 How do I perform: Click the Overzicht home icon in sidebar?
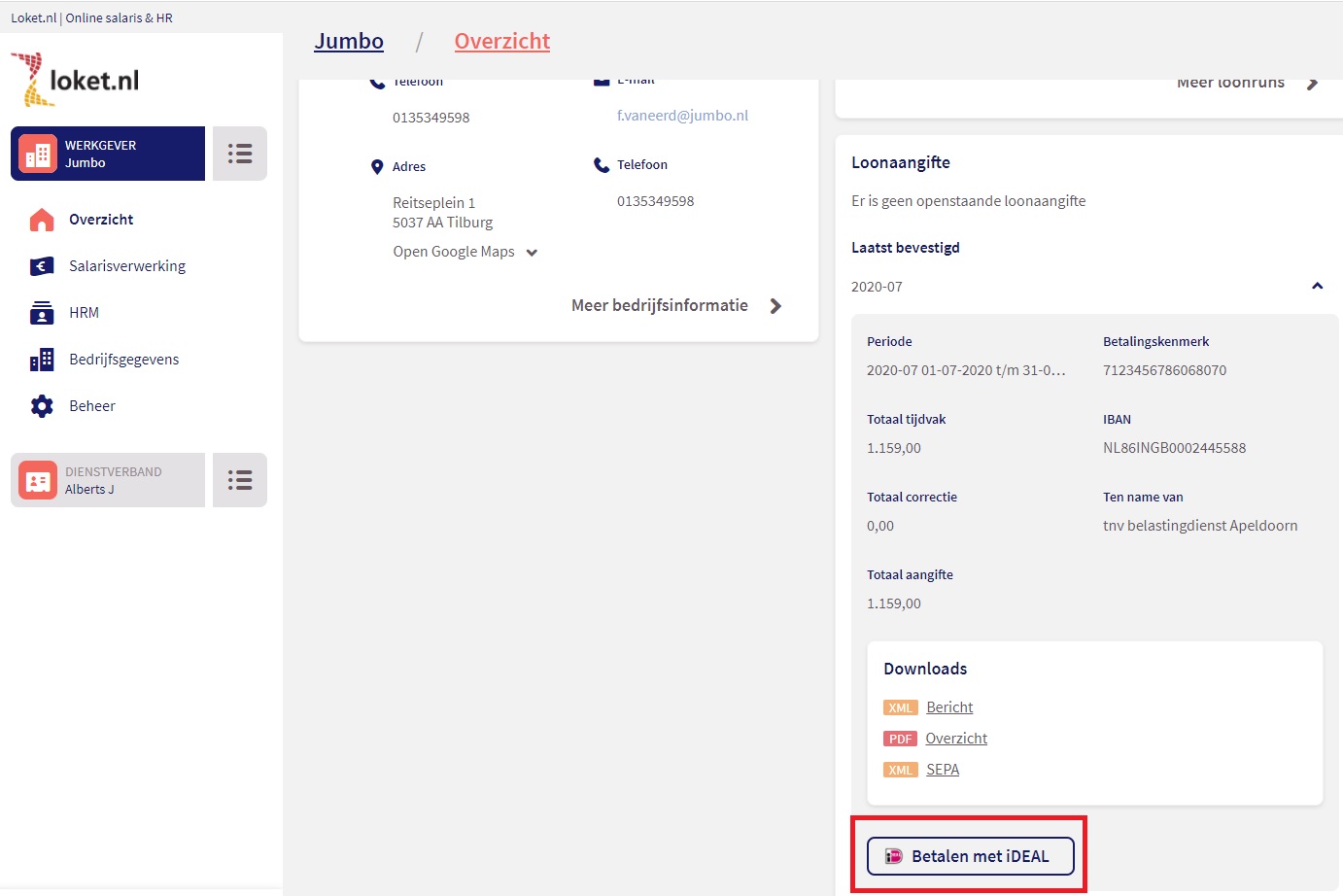(x=42, y=220)
